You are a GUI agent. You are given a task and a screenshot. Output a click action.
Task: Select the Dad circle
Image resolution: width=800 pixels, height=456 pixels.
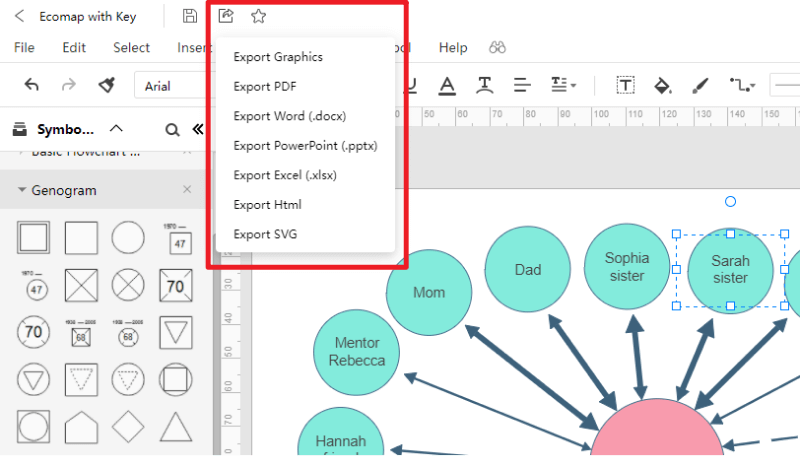(x=528, y=269)
